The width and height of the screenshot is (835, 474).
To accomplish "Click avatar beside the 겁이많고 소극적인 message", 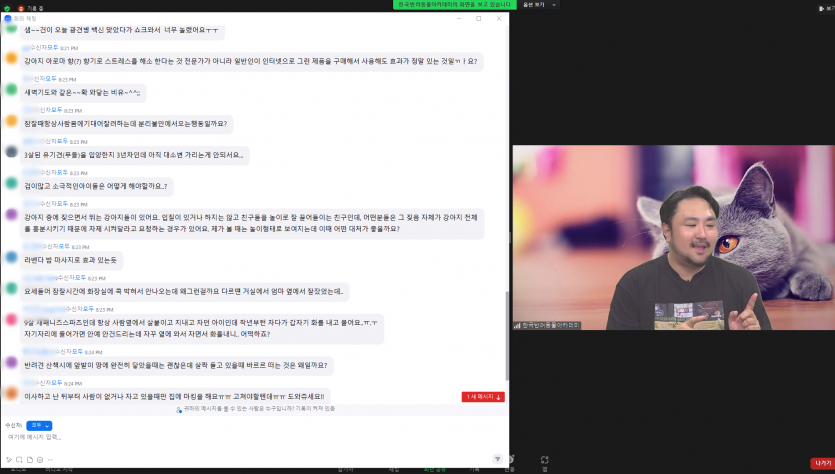I will click(11, 183).
